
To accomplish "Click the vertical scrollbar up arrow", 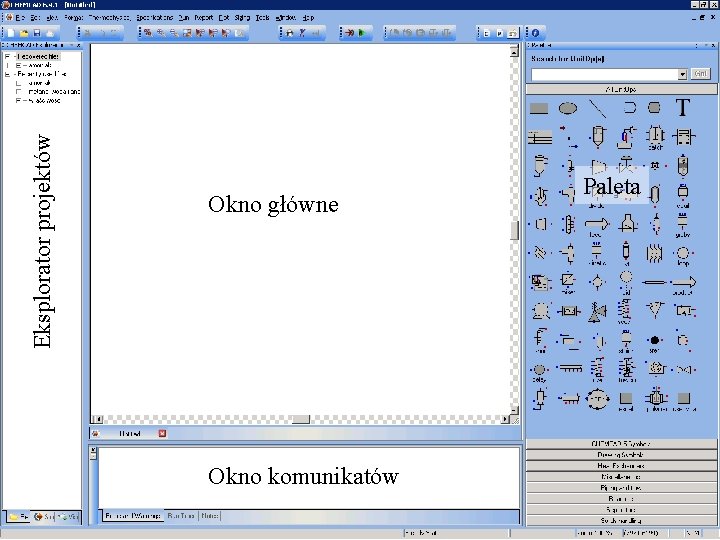I will (x=514, y=52).
